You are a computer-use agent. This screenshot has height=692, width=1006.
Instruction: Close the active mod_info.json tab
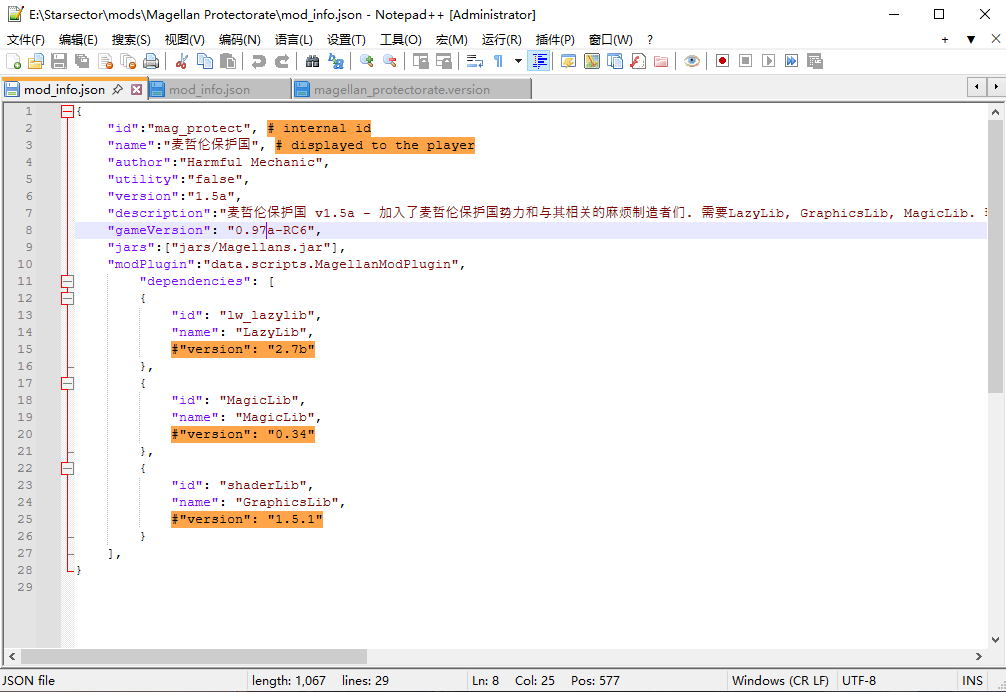point(136,89)
